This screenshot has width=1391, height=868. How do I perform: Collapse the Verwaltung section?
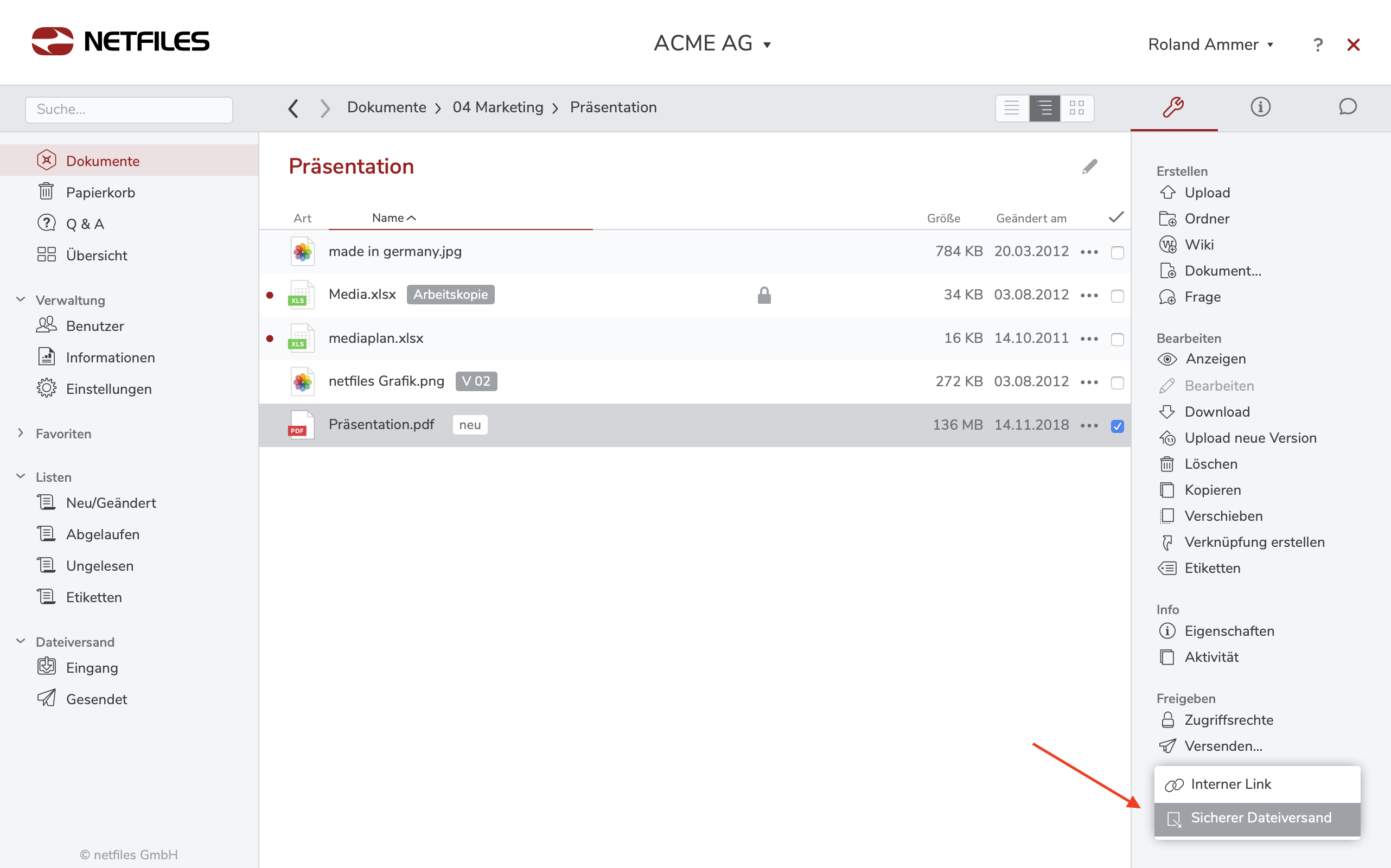pyautogui.click(x=21, y=299)
